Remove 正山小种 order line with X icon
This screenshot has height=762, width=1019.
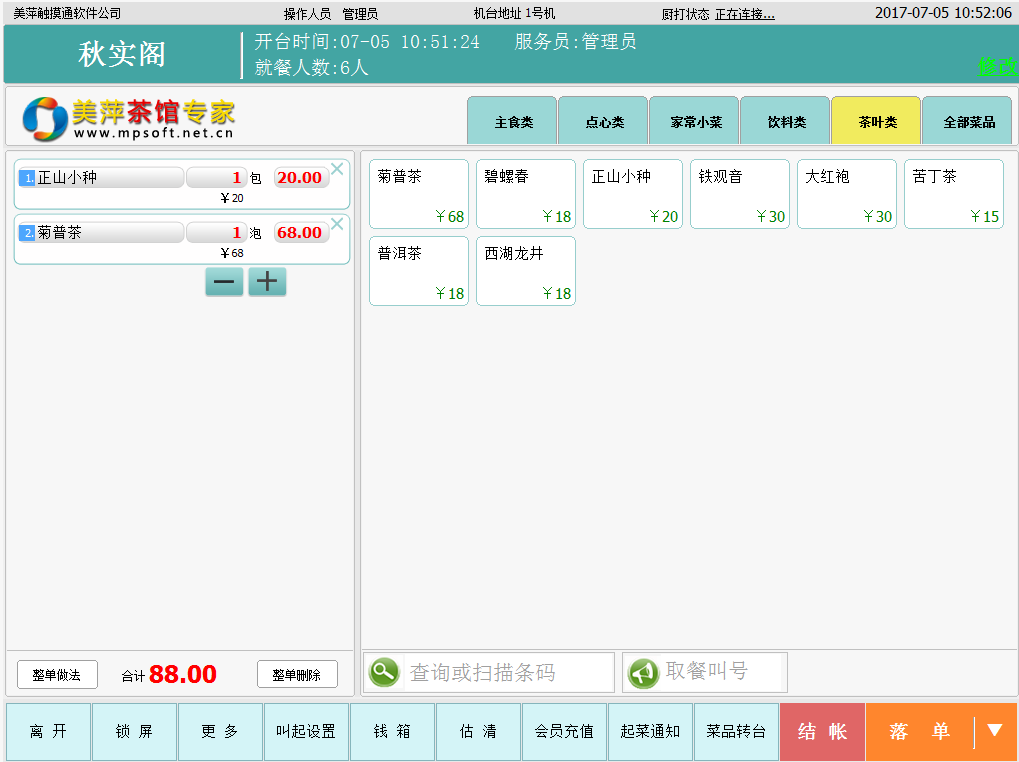337,169
